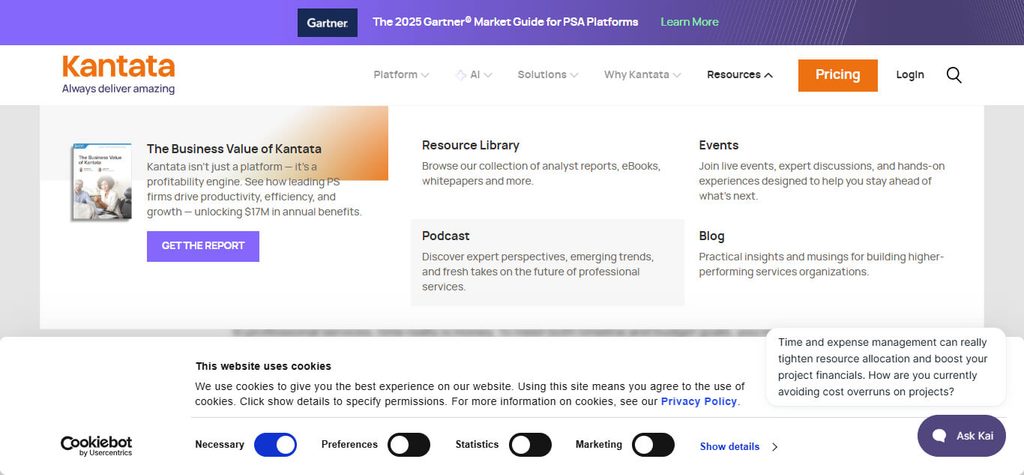
Task: Enable the Marketing cookies switch
Action: tap(653, 444)
